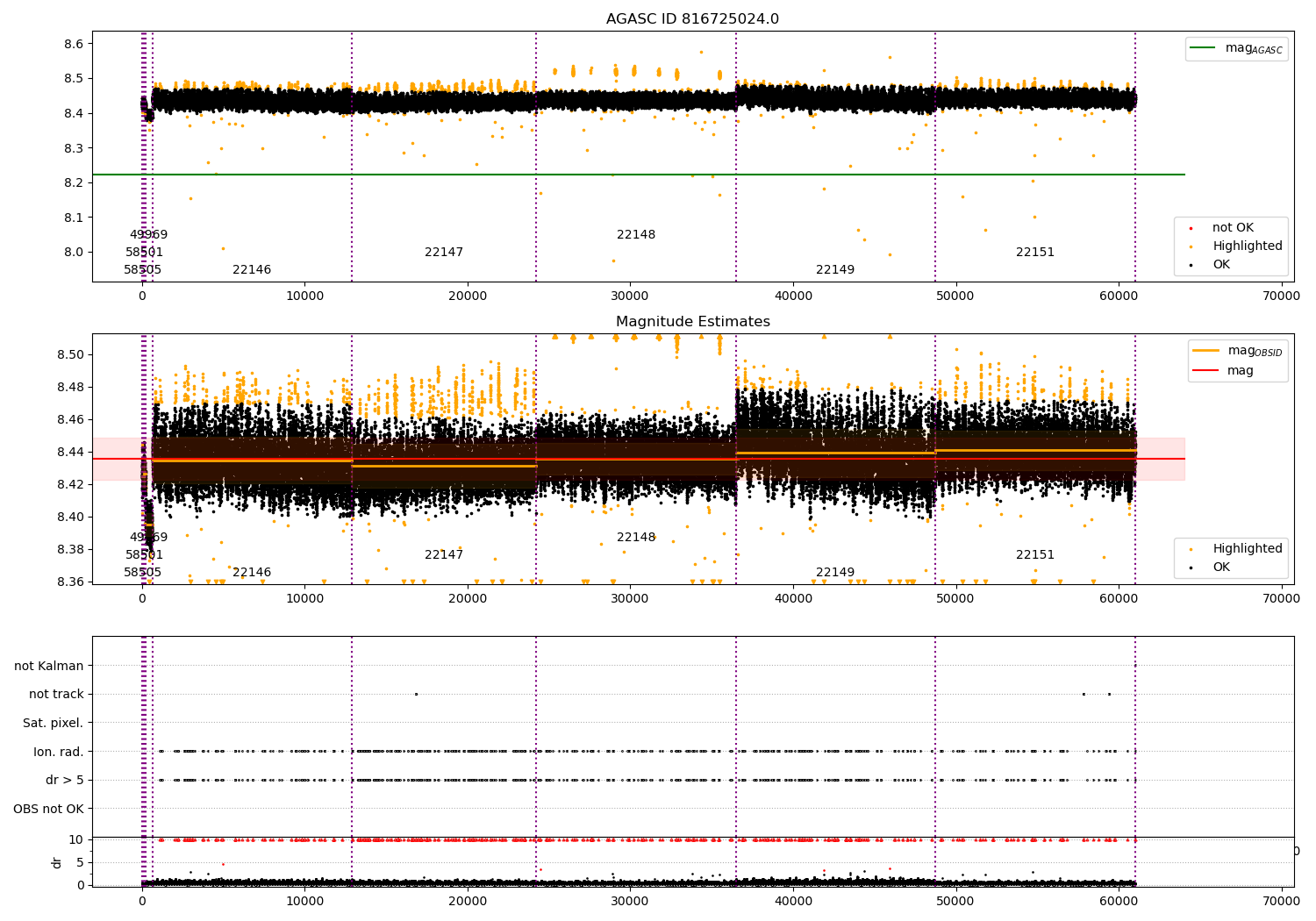The image size is (1316, 921).
Task: Click obsid label 22146 in middle plot
Action: pos(252,572)
